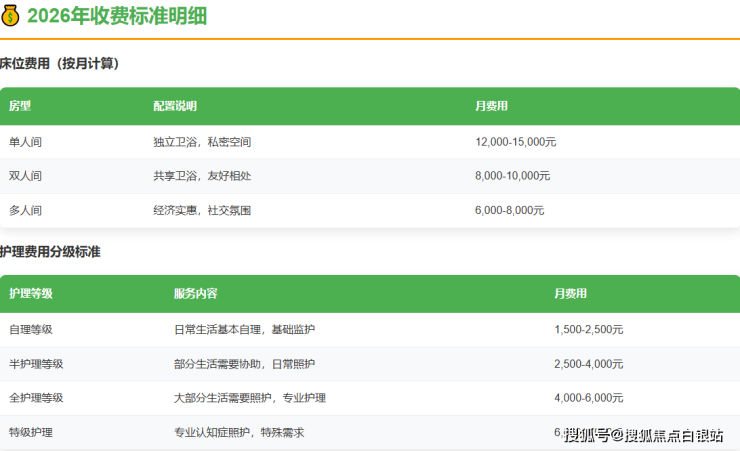740x451 pixels.
Task: Click the money bag icon beside the title
Action: [x=10, y=16]
